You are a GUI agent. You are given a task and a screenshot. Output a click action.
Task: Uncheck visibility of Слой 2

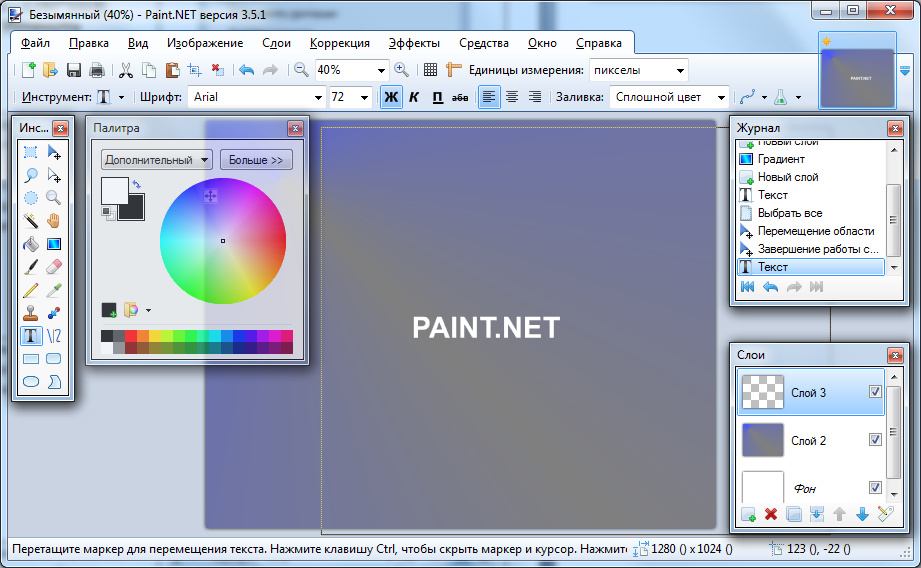[875, 439]
